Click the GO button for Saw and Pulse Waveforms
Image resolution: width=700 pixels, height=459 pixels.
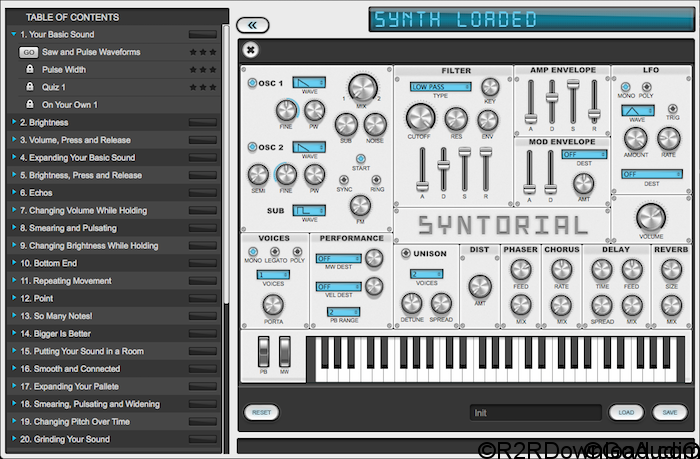pyautogui.click(x=29, y=52)
